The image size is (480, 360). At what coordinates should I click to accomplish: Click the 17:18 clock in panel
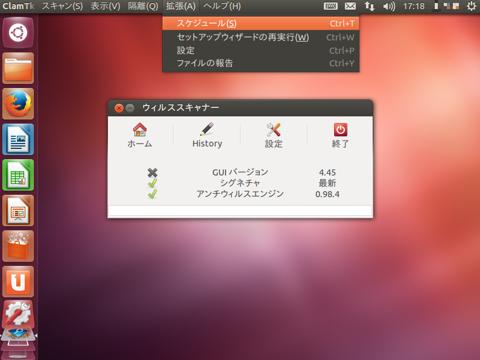(414, 6)
